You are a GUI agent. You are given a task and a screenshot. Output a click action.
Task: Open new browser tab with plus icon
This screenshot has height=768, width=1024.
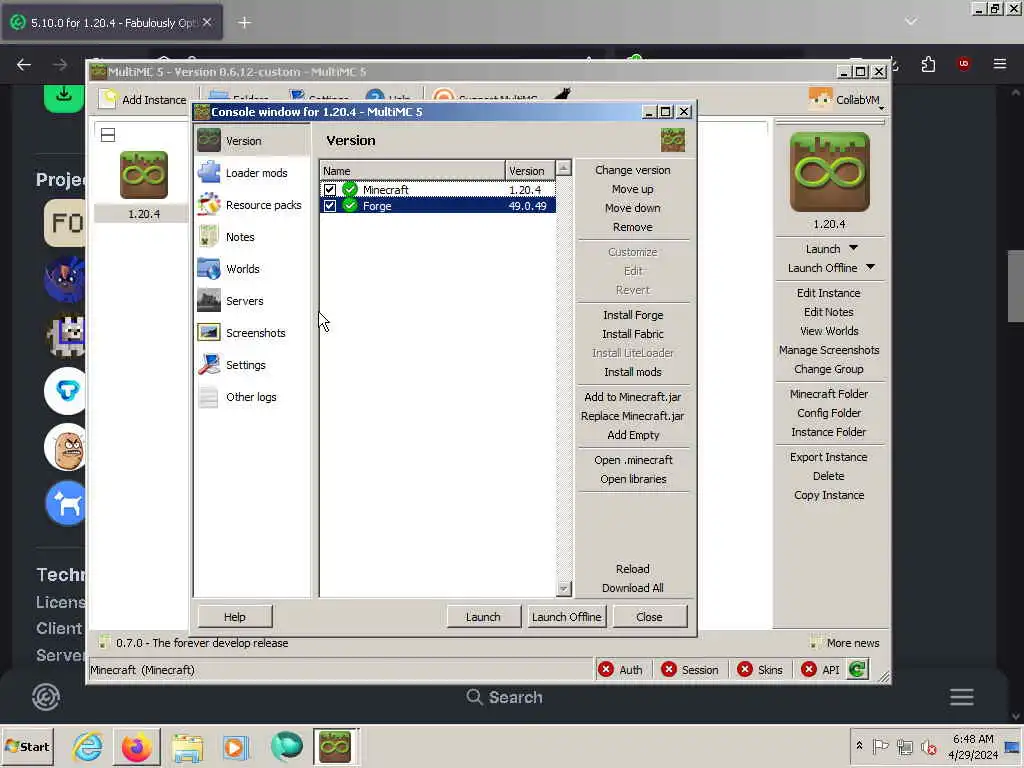pyautogui.click(x=244, y=22)
